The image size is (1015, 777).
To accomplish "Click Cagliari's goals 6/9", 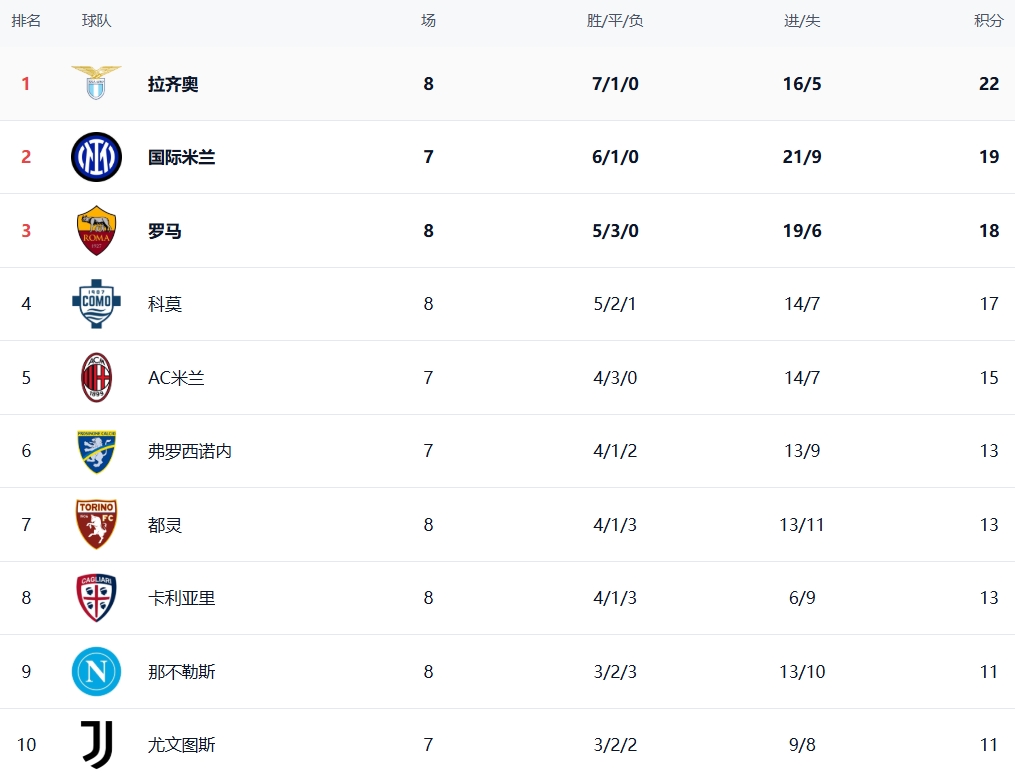I will point(802,598).
